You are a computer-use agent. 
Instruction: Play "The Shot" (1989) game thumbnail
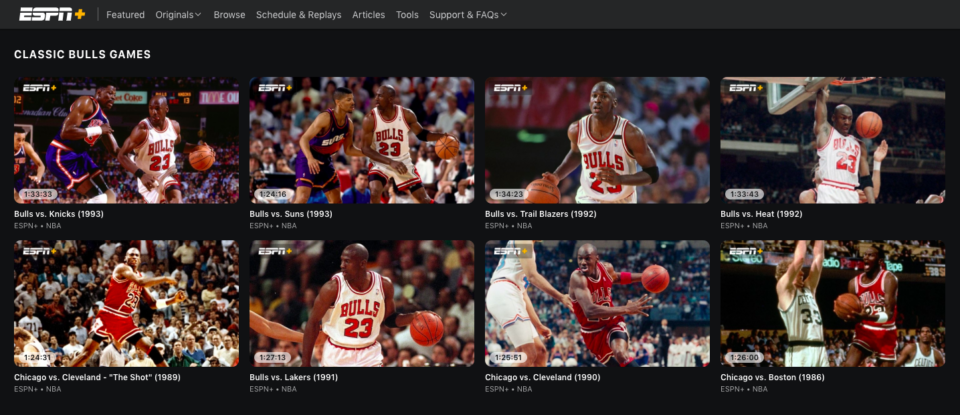pyautogui.click(x=127, y=304)
